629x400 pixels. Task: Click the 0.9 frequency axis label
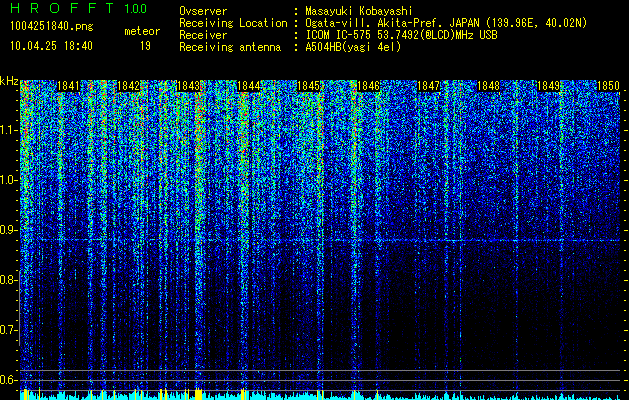[x=9, y=230]
